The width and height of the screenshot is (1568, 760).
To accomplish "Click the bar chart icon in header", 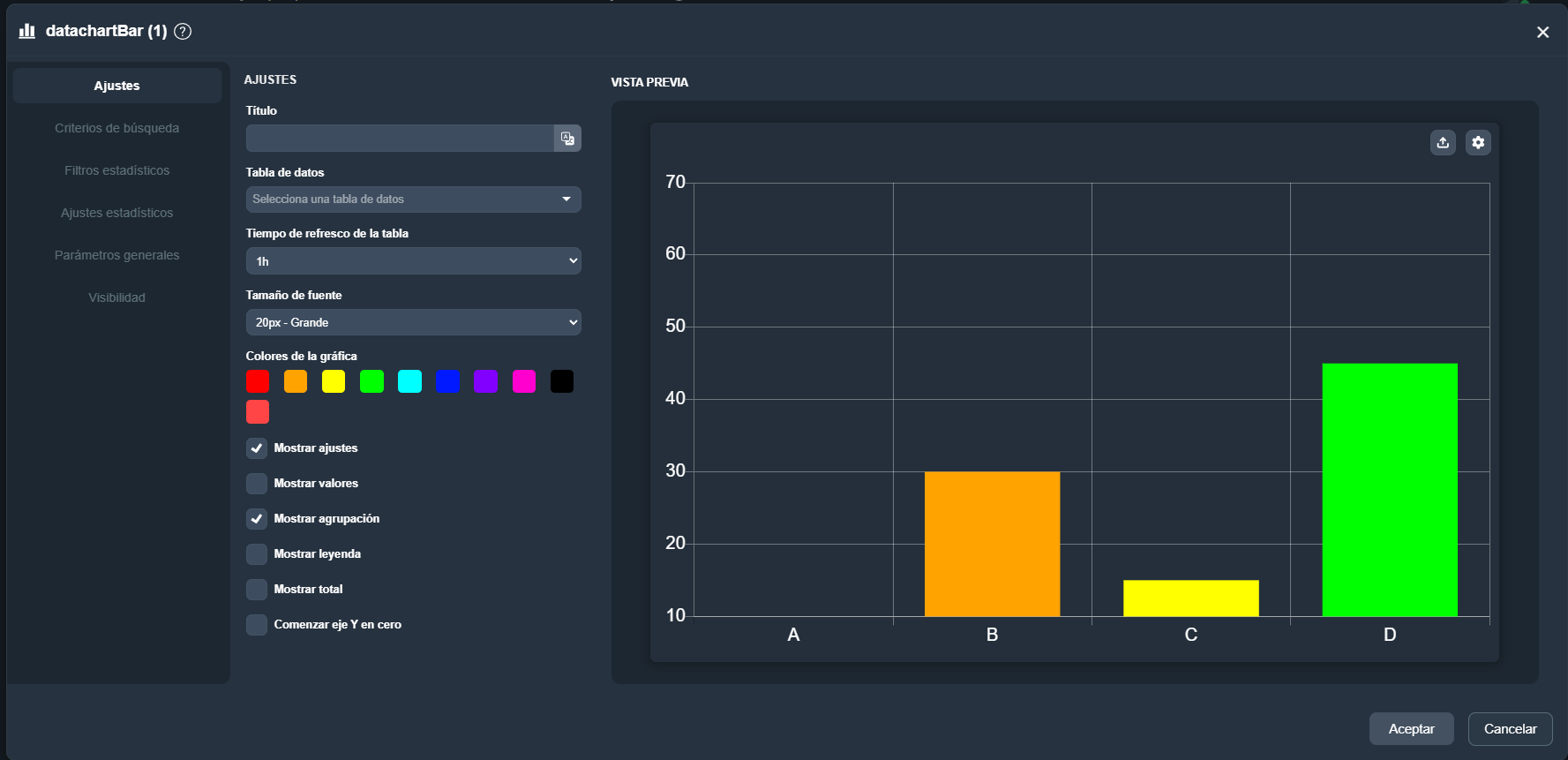I will click(27, 31).
